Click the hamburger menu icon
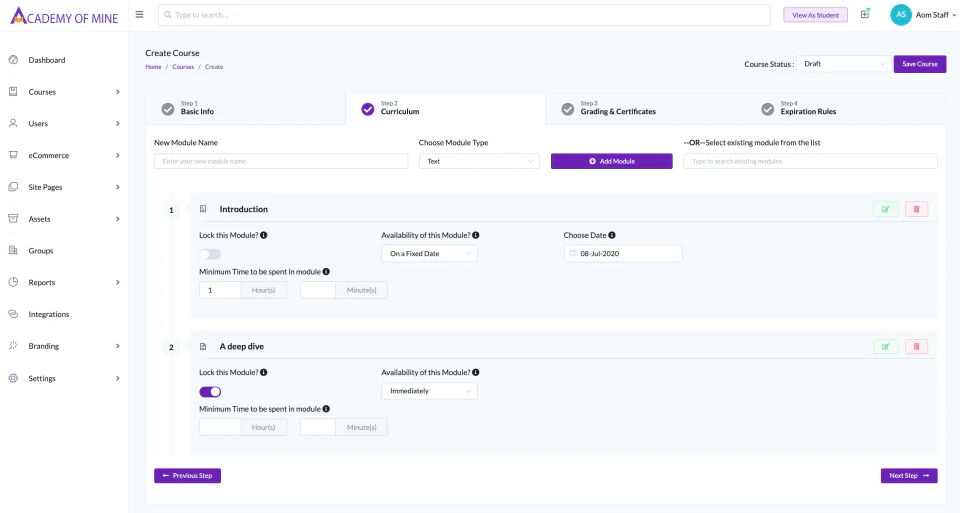 [139, 14]
